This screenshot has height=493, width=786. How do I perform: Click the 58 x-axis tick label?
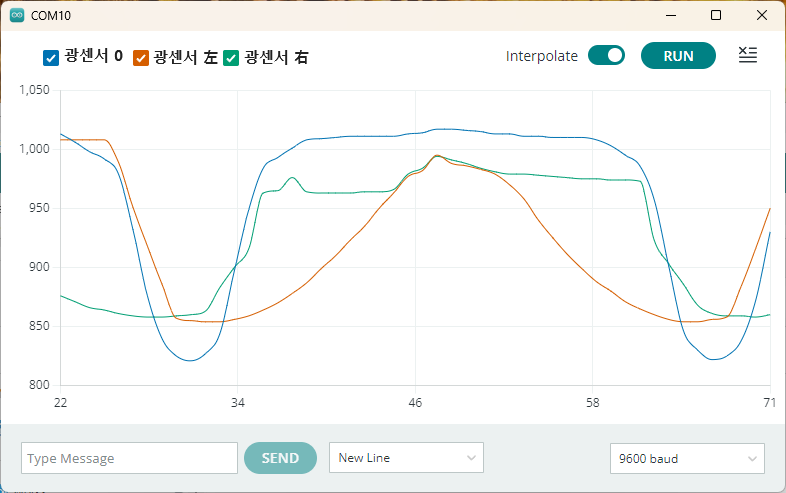(593, 403)
